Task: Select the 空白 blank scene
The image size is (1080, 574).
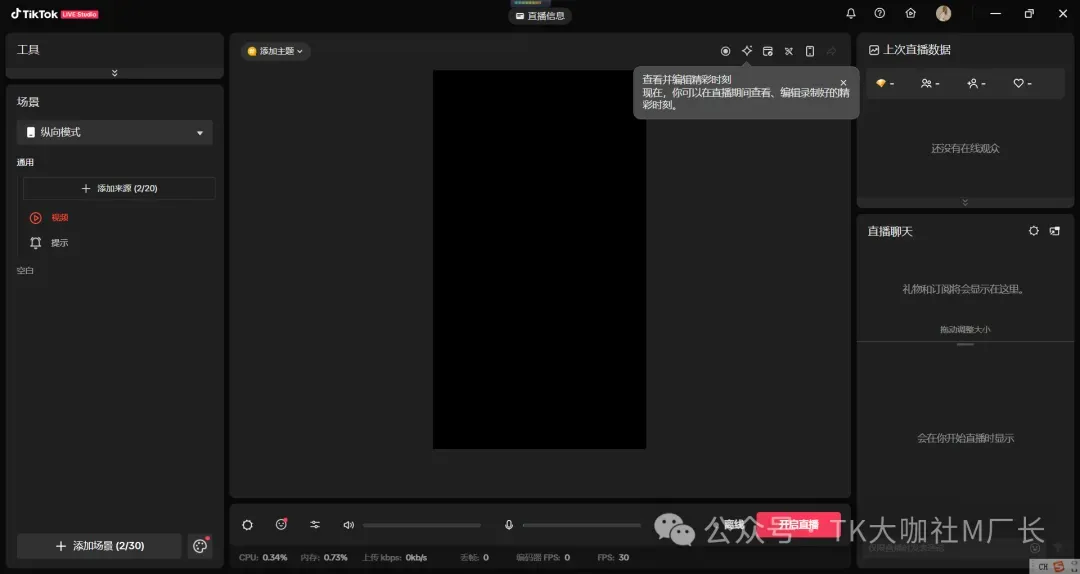Action: coord(25,271)
